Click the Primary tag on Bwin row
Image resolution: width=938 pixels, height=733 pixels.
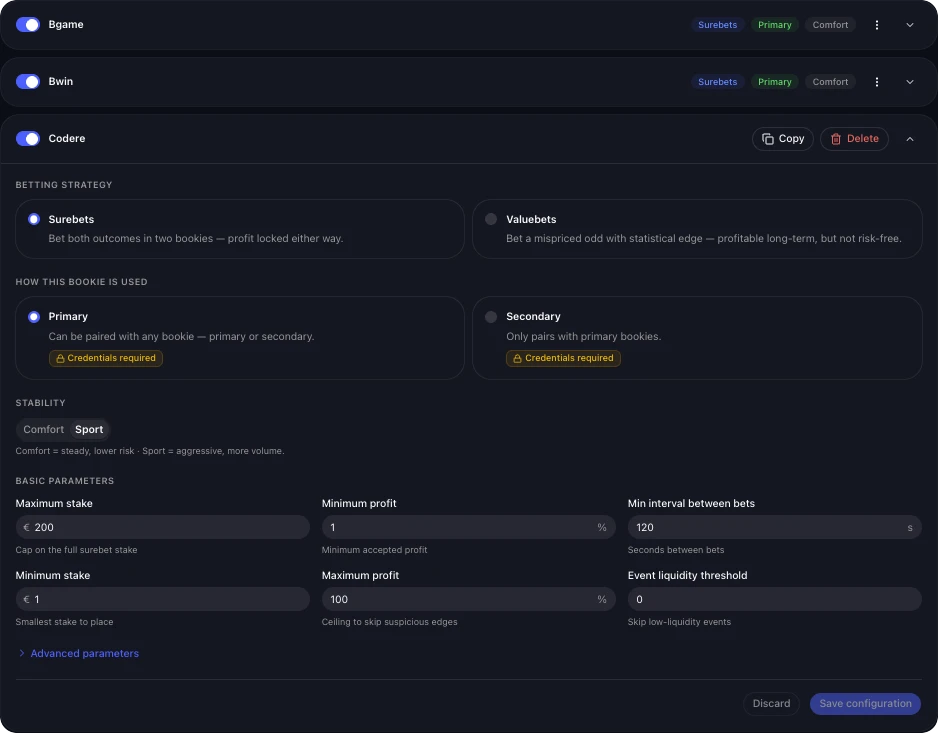[774, 82]
